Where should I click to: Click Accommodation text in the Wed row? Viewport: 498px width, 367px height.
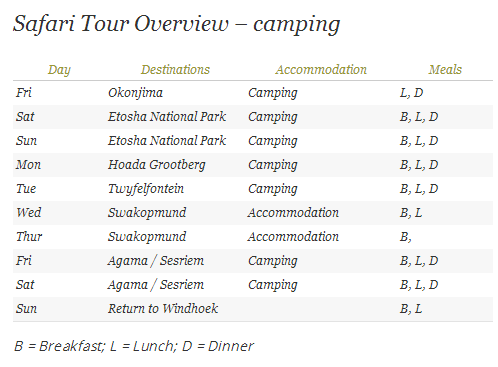pyautogui.click(x=293, y=212)
